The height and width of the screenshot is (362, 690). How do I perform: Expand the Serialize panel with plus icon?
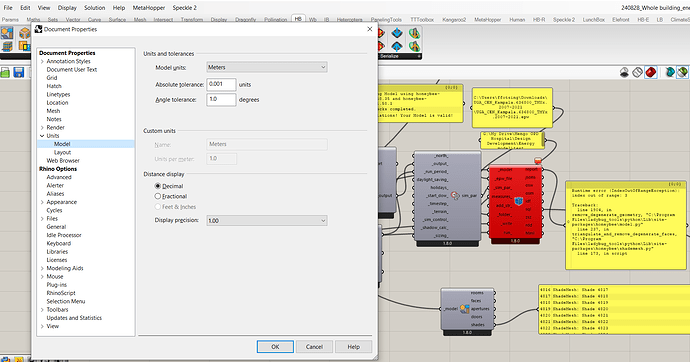coord(419,56)
